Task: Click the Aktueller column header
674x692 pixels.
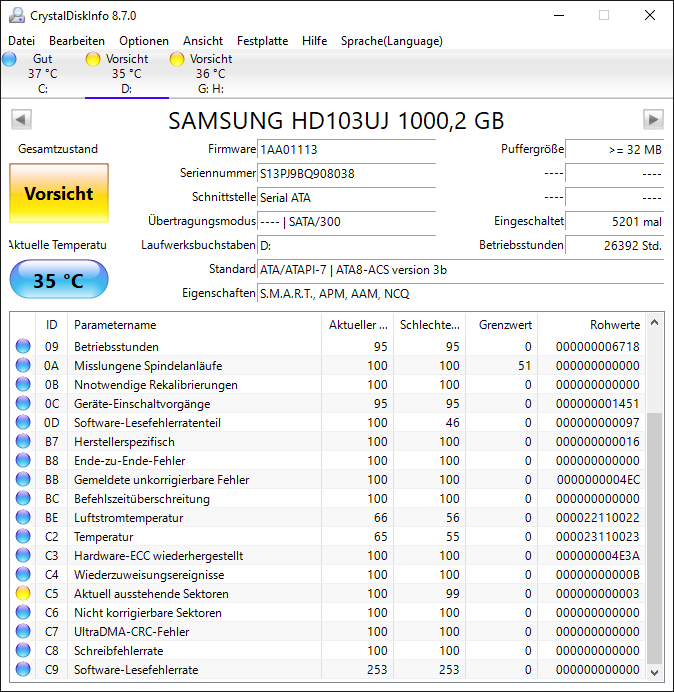Action: (x=358, y=325)
